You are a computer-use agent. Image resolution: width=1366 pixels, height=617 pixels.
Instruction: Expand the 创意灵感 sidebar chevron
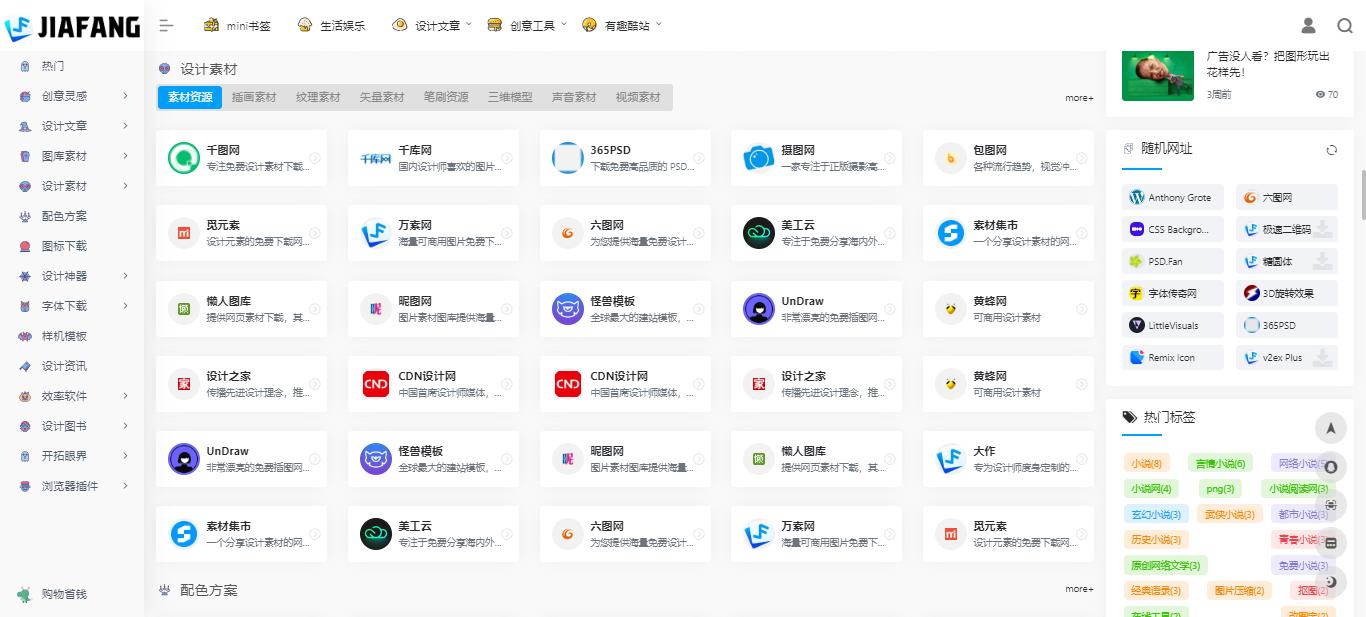125,96
